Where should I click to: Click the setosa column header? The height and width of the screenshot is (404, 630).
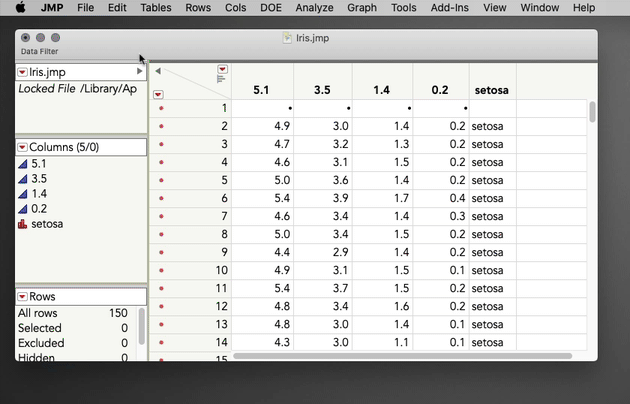coord(490,90)
